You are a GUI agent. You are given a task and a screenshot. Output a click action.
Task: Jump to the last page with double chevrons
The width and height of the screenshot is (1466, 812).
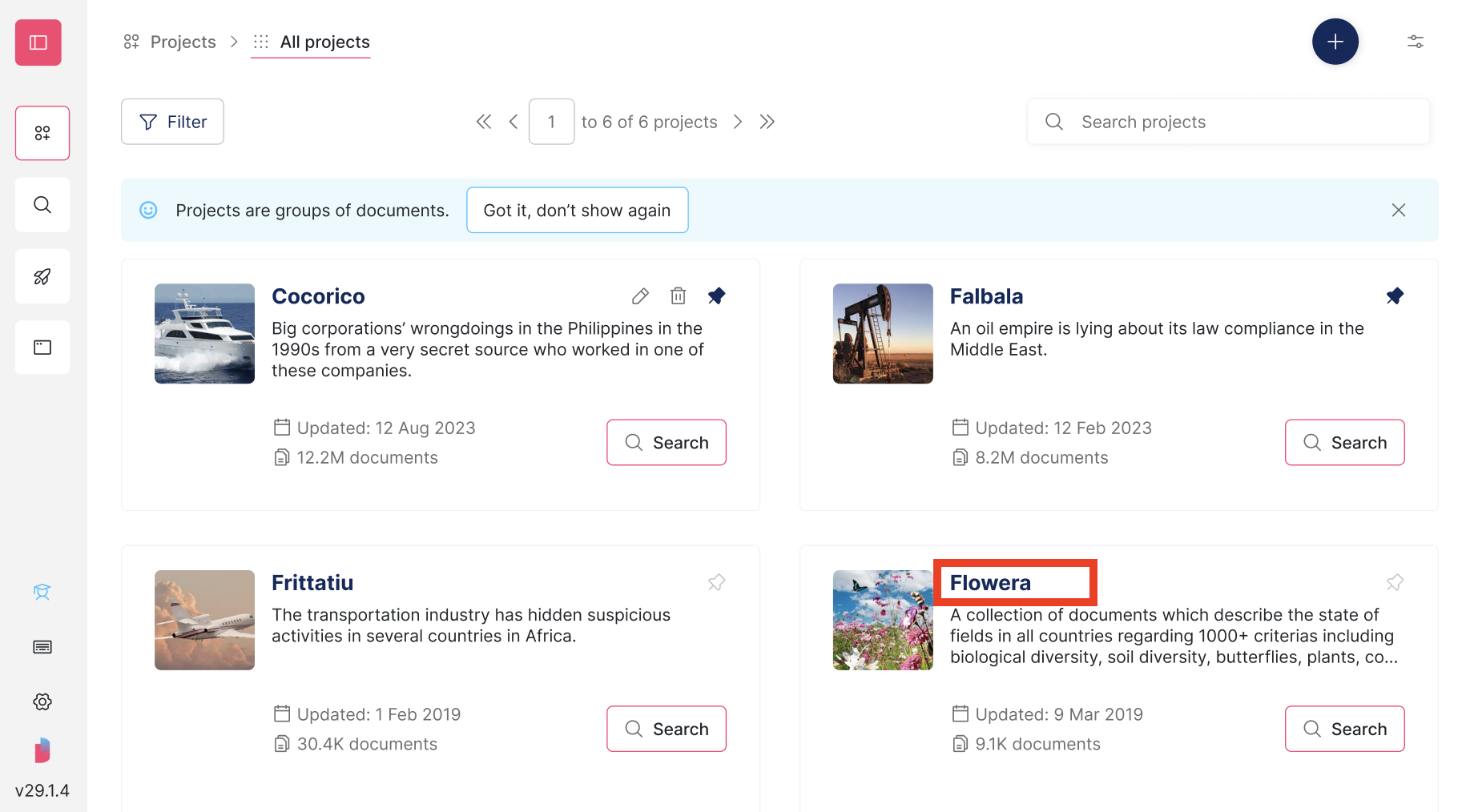click(x=767, y=121)
